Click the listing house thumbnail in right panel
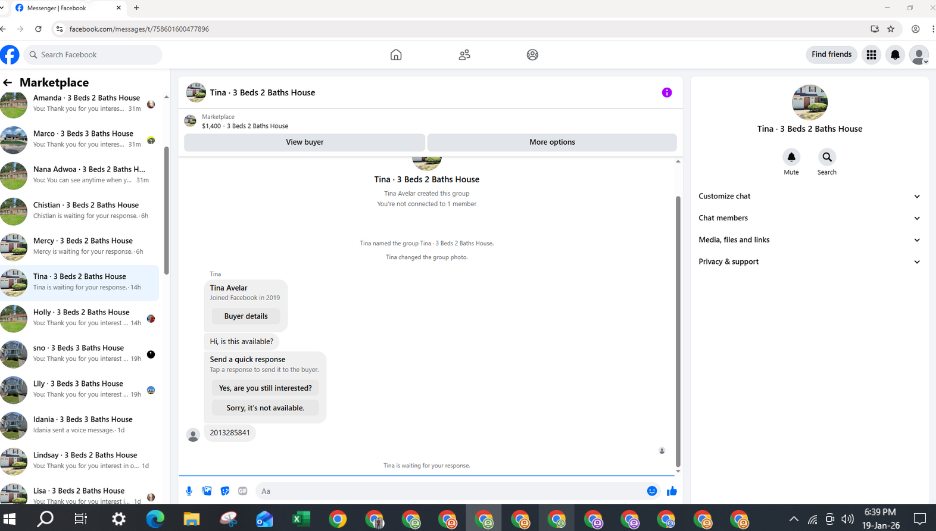The height and width of the screenshot is (531, 936). 809,102
